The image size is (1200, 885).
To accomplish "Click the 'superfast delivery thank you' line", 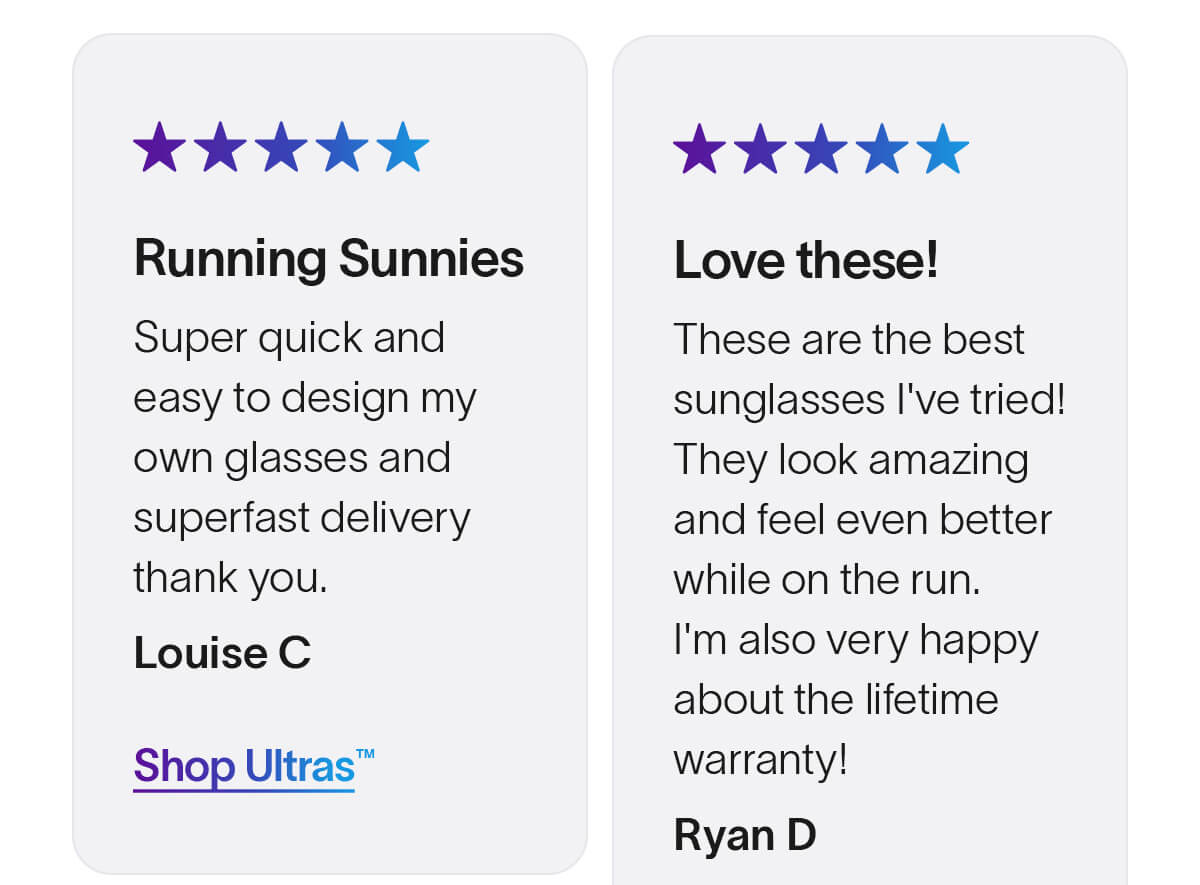I will [x=302, y=548].
